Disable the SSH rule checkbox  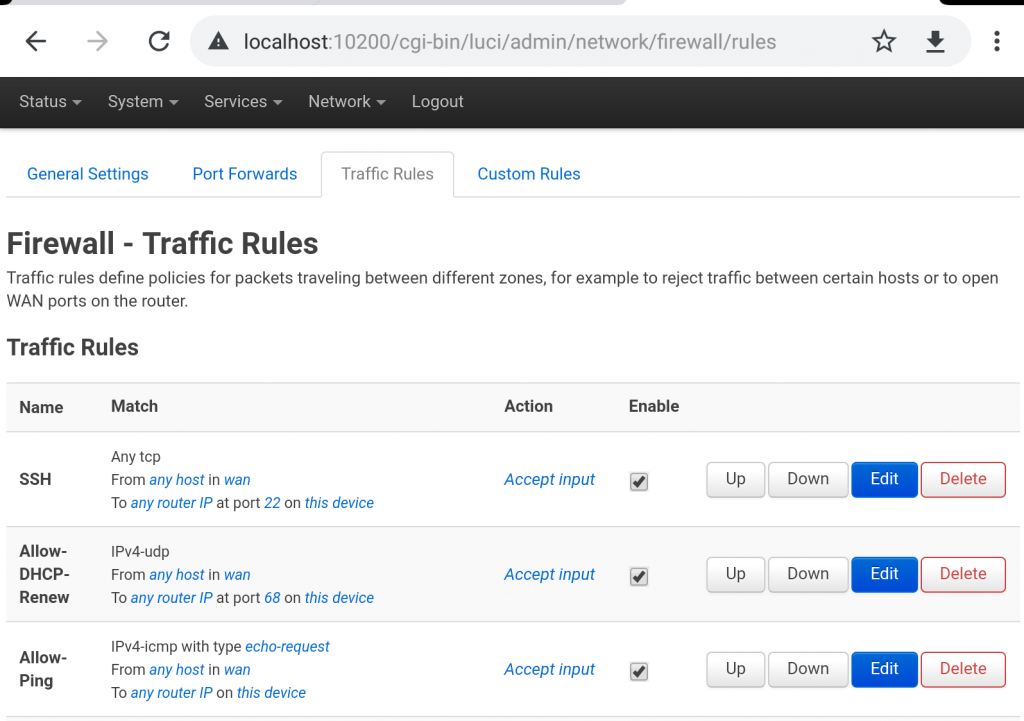(x=639, y=481)
